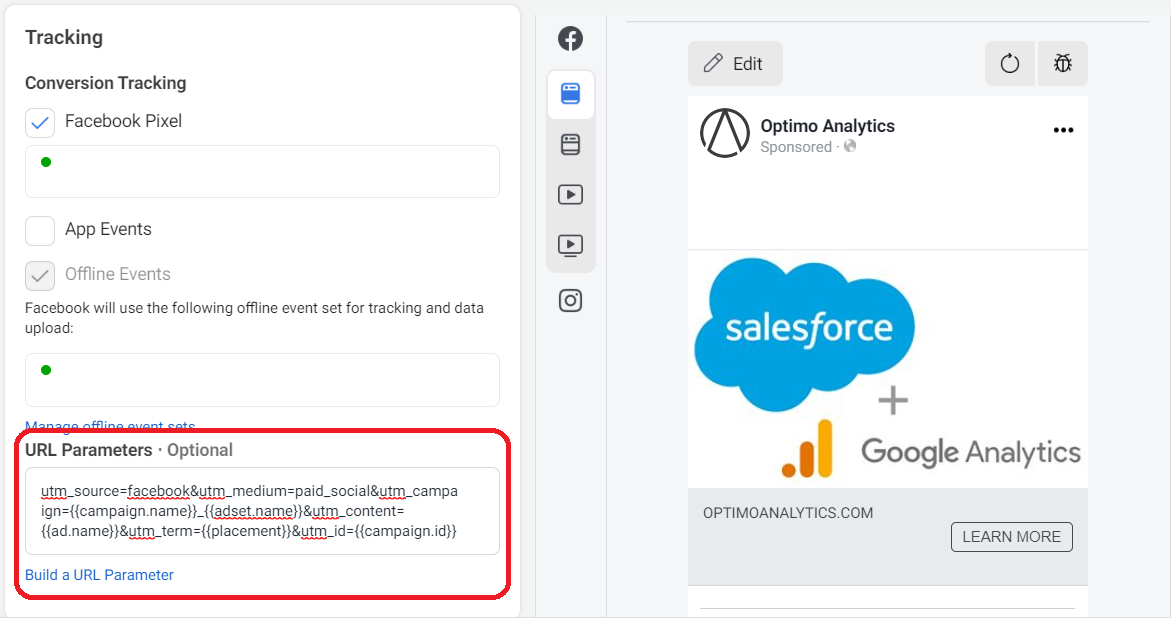This screenshot has height=621, width=1171.
Task: Click the OPTIMOANALYTICS.COM display link text
Action: coord(788,513)
